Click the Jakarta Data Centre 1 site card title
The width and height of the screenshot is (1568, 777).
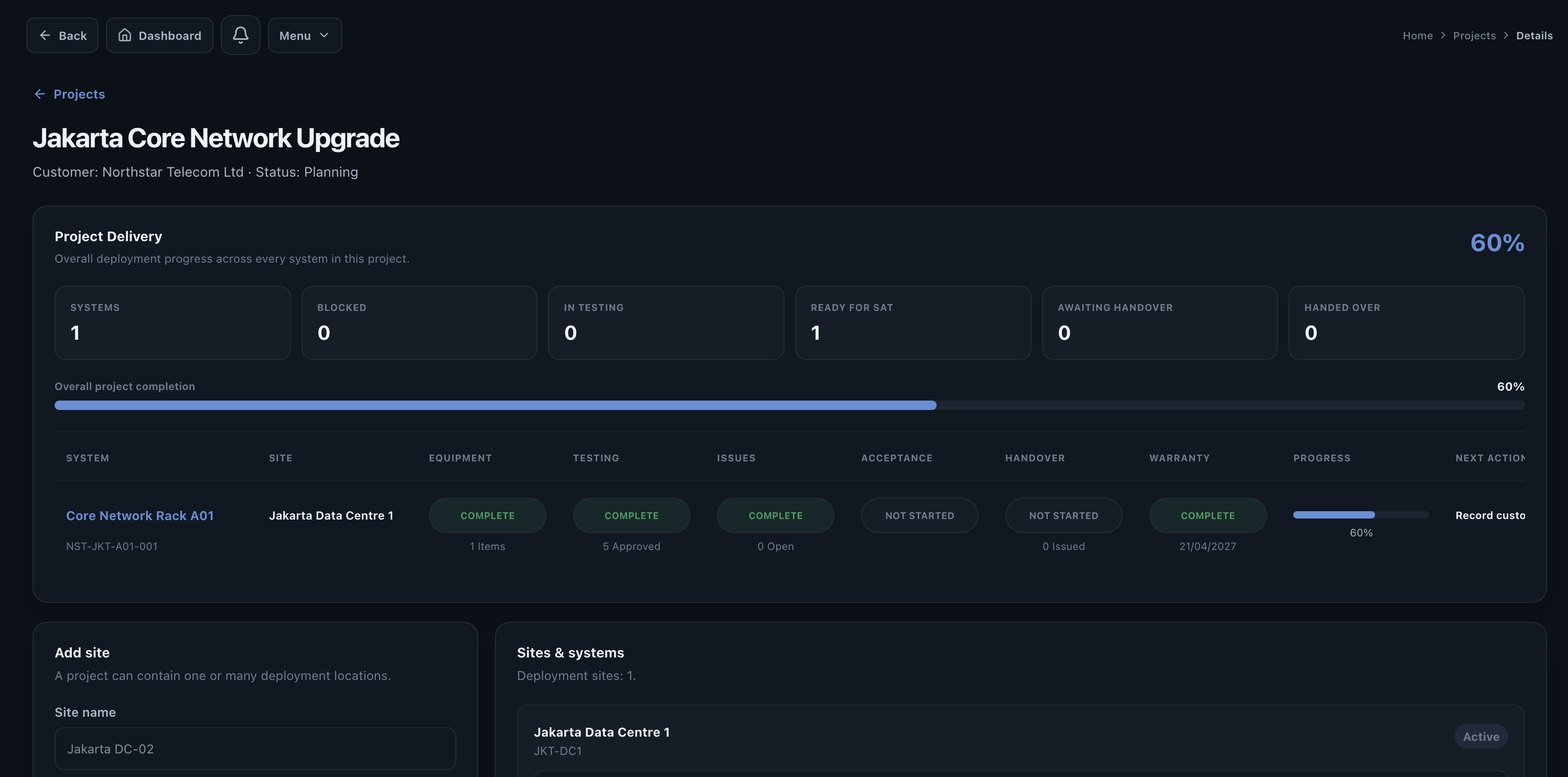[x=602, y=732]
